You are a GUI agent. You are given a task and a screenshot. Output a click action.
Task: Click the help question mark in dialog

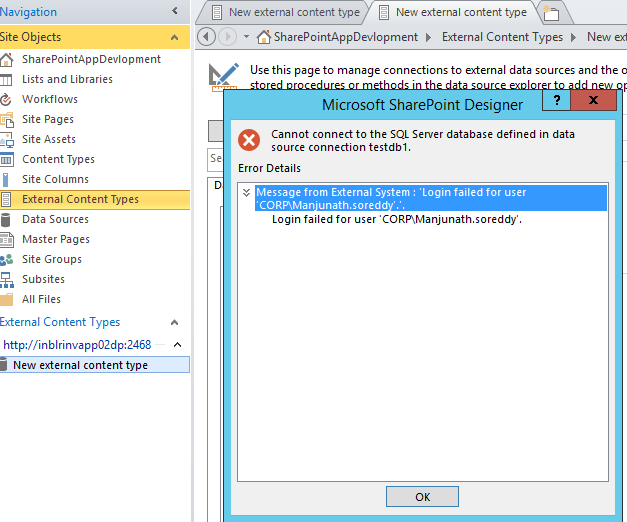pyautogui.click(x=556, y=100)
